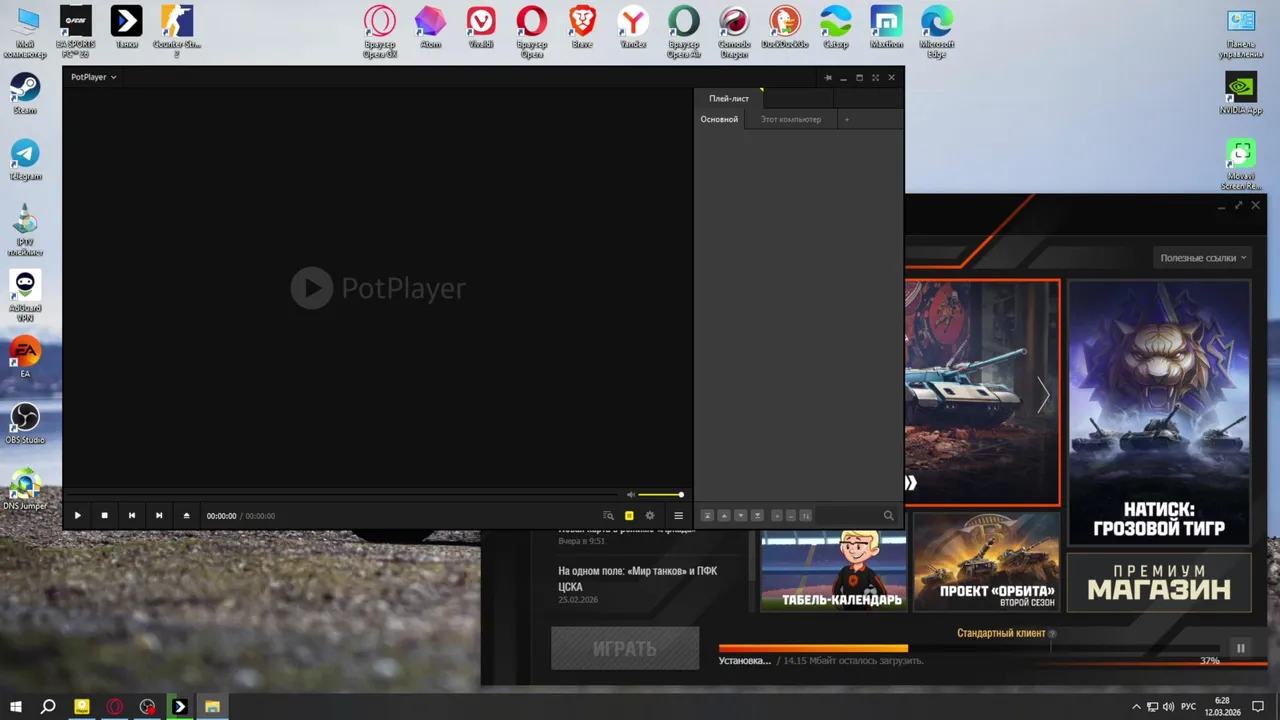The image size is (1280, 720).
Task: Open AdGuard VPN desktop icon
Action: (25, 296)
